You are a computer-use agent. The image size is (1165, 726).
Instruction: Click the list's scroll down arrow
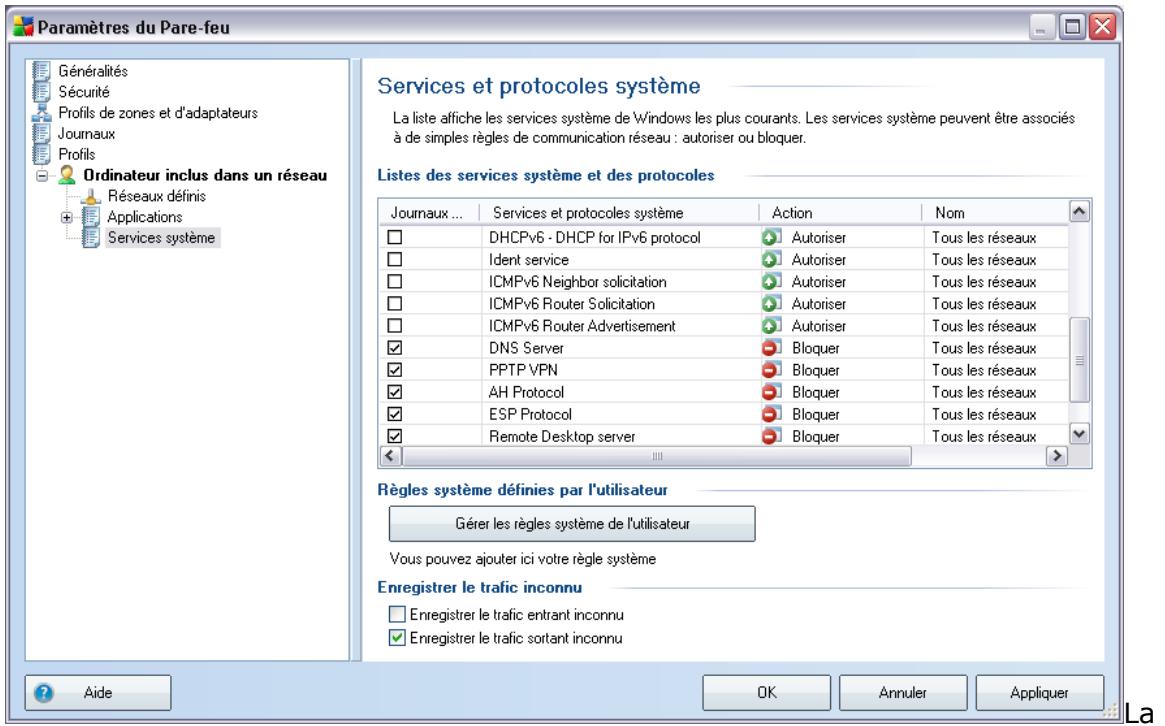1080,434
